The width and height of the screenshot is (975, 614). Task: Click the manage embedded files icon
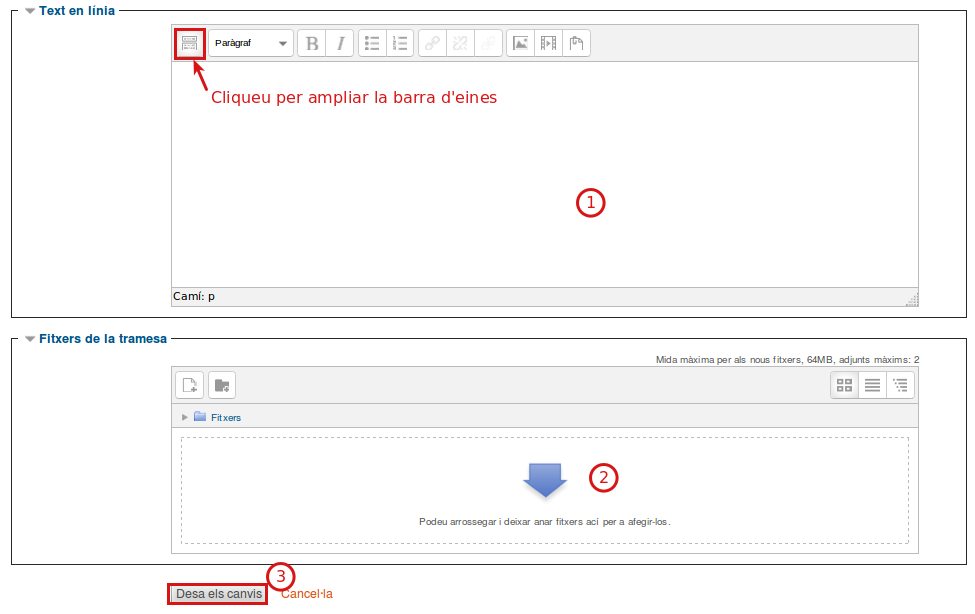click(x=576, y=43)
